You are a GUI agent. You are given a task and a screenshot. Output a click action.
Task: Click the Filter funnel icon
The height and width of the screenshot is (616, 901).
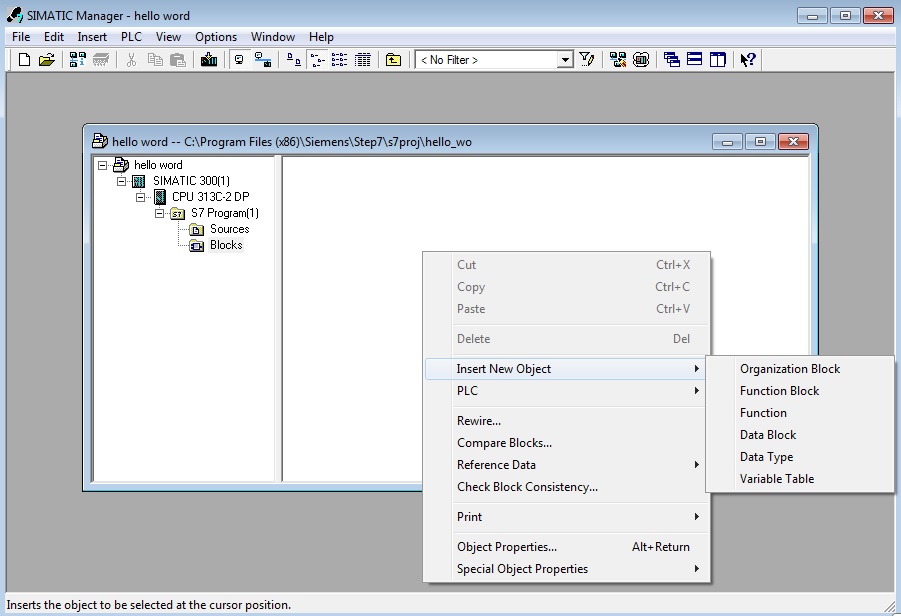pyautogui.click(x=587, y=60)
